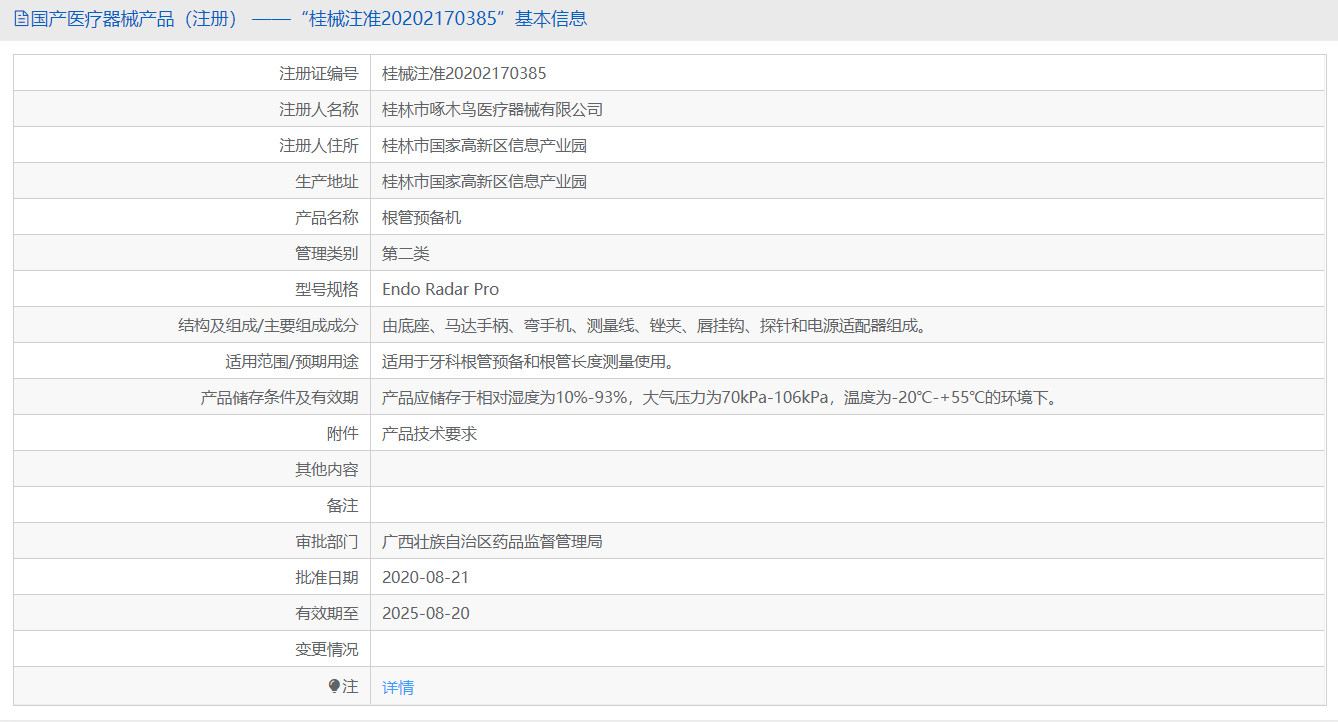Select the storage conditions text with 70kPa-106kPa

pyautogui.click(x=721, y=397)
